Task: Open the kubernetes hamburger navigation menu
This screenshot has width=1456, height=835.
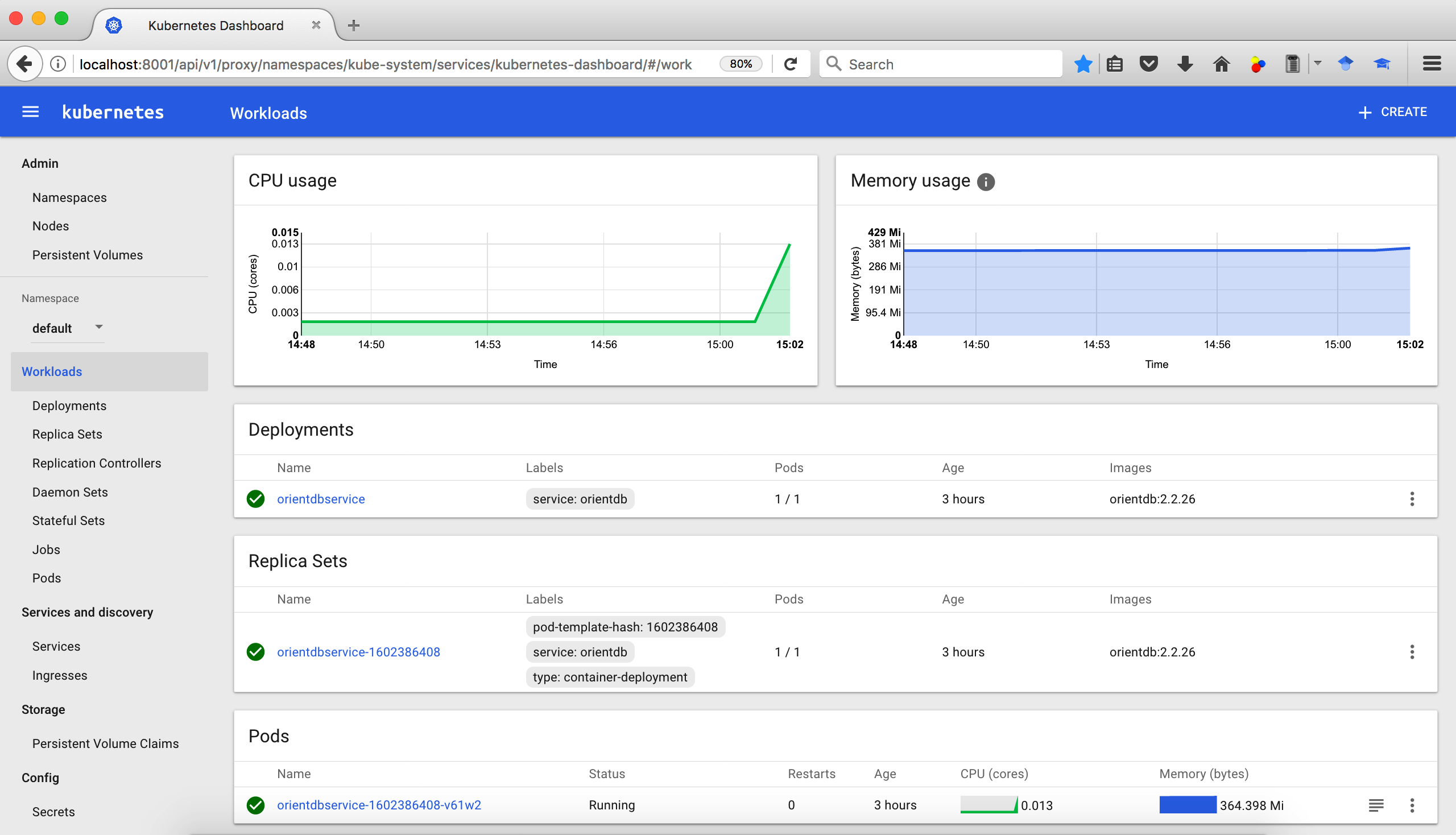Action: click(30, 112)
